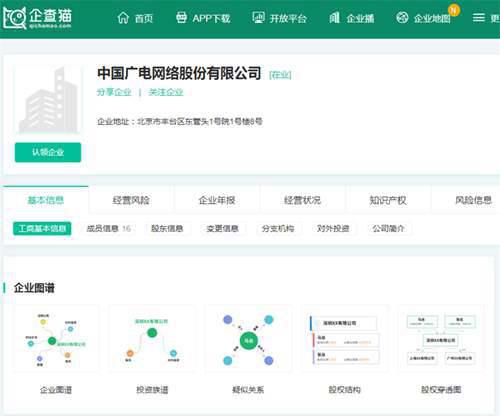The height and width of the screenshot is (416, 500).
Task: Select the 成员信息 16 sub-tab
Action: (108, 228)
